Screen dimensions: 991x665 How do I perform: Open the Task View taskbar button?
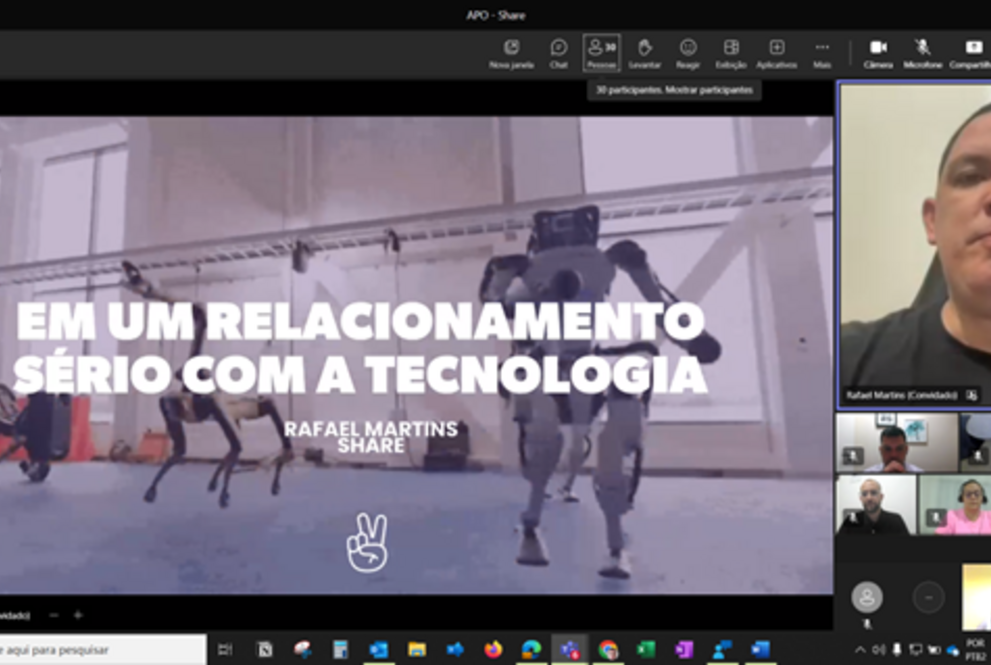tap(225, 650)
